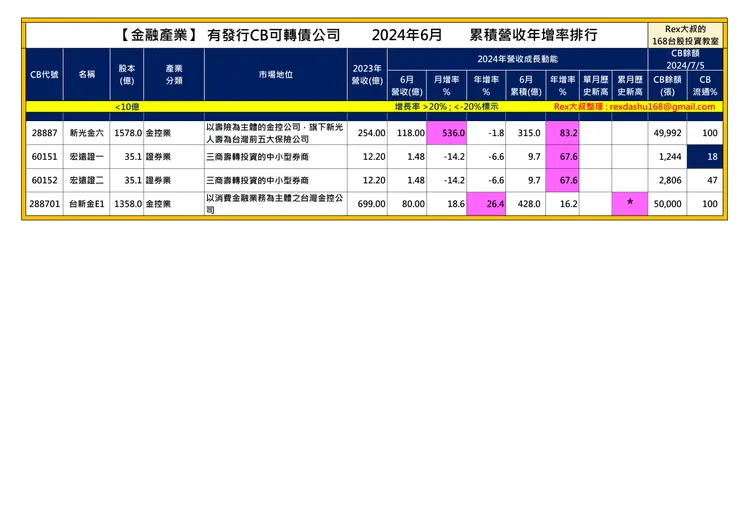
Task: Select CB code cell 60151
Action: tap(44, 157)
